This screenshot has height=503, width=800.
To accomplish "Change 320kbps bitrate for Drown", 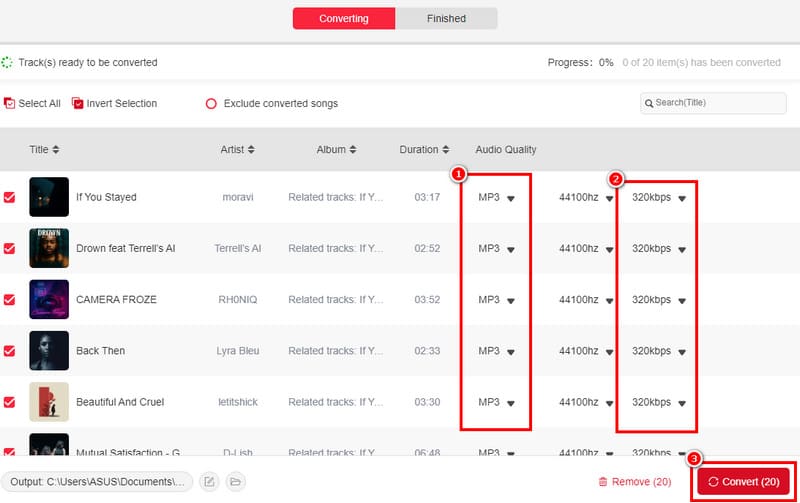I will [x=659, y=248].
